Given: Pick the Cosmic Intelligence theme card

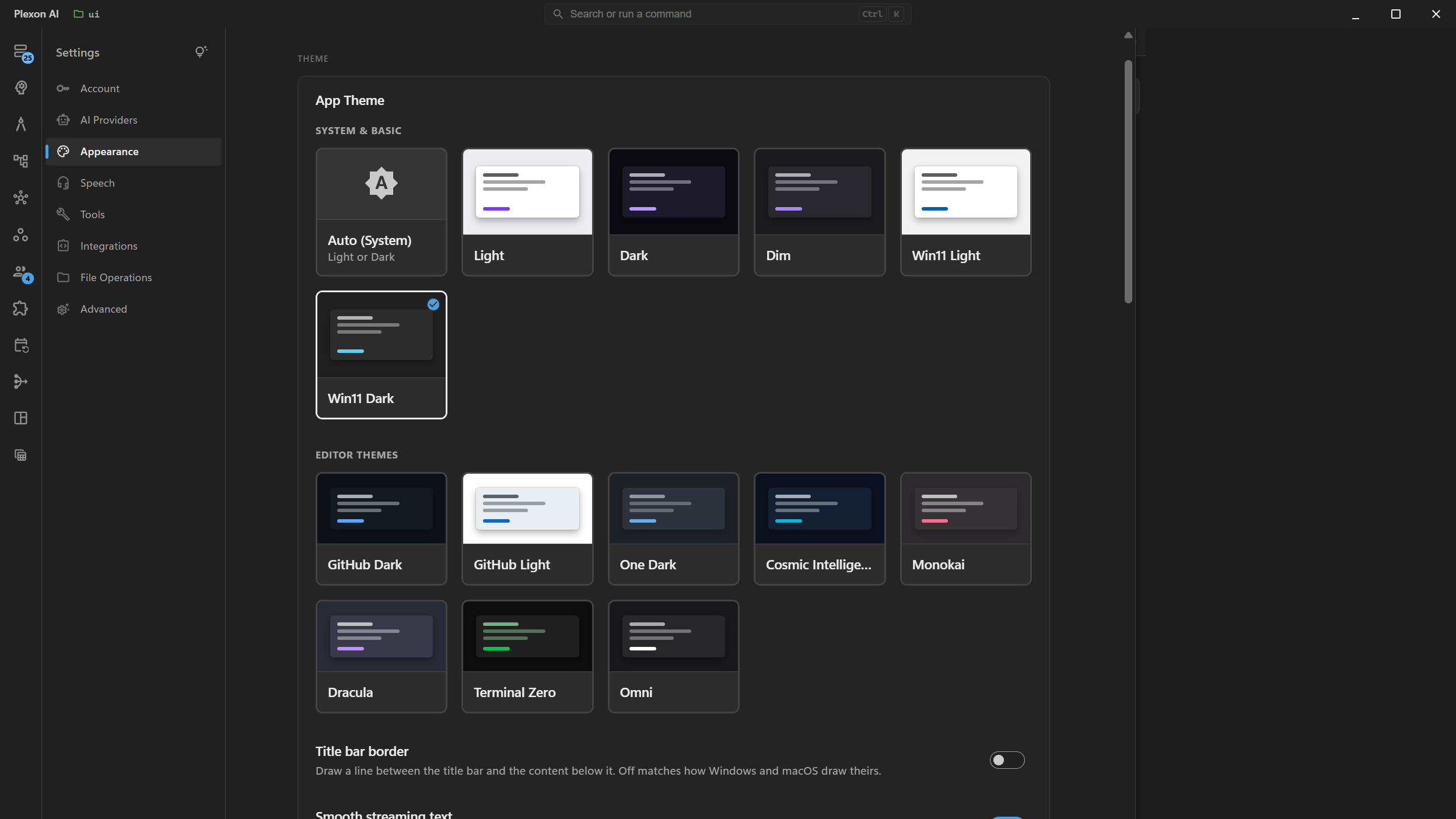Looking at the screenshot, I should [820, 528].
